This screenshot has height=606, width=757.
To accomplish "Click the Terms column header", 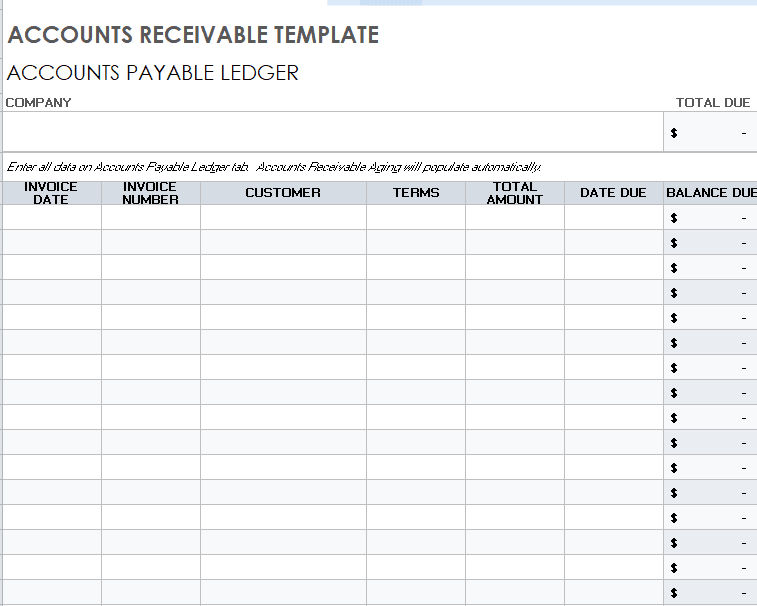I will click(416, 193).
